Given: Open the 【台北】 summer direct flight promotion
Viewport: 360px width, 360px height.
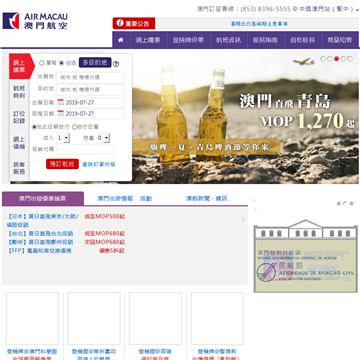Looking at the screenshot, I should coord(40,233).
